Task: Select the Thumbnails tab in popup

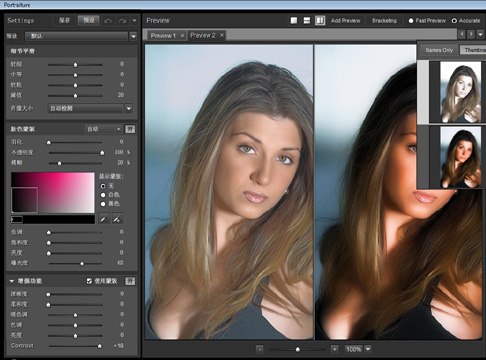Action: (x=473, y=50)
